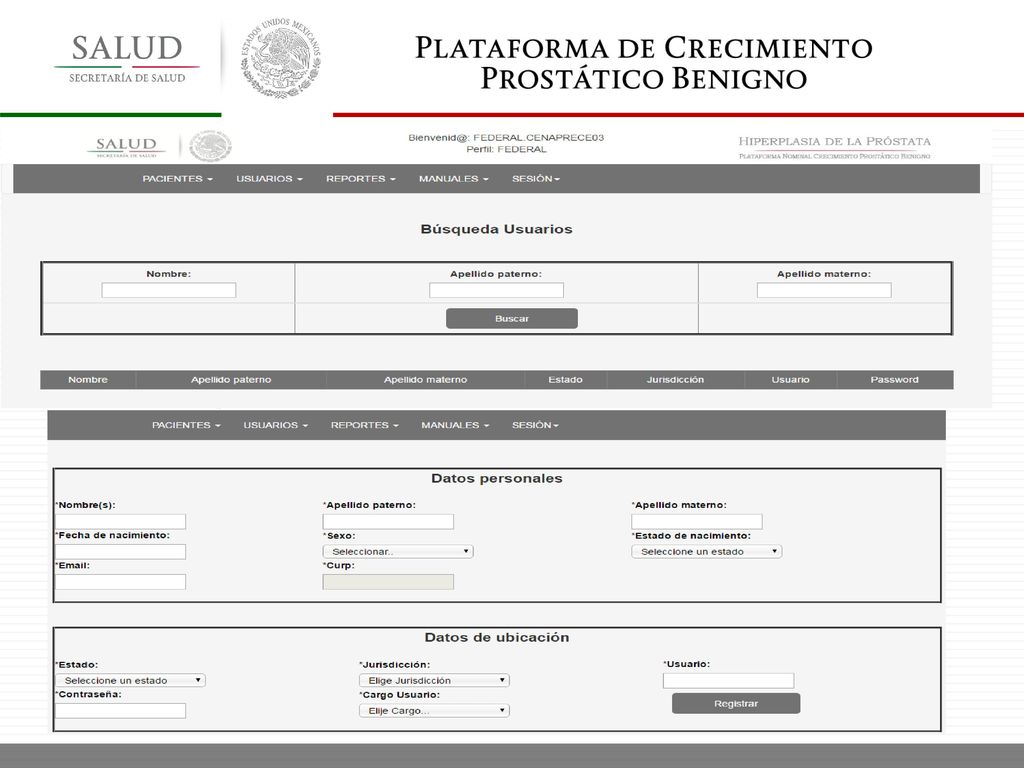The image size is (1024, 768).
Task: Open SESIÓN menu in lower navigation bar
Action: (535, 425)
